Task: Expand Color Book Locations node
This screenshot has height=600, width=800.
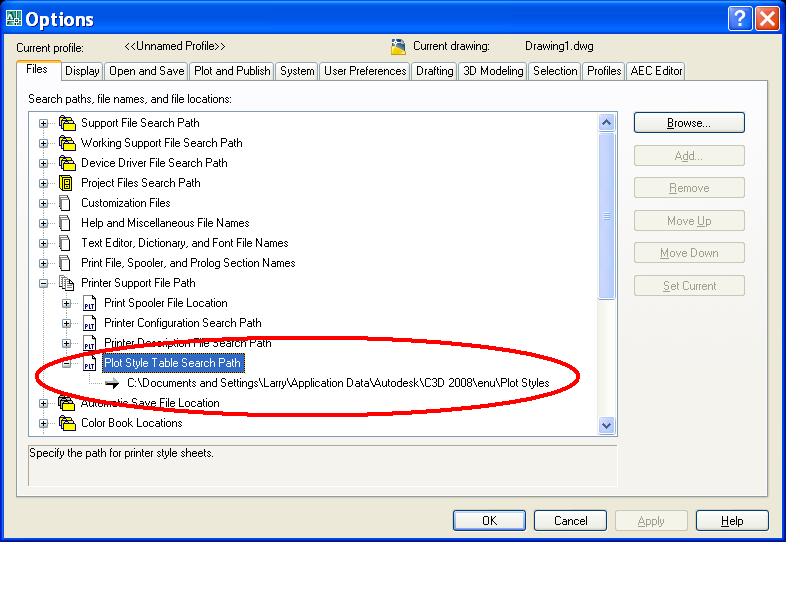Action: coord(43,423)
